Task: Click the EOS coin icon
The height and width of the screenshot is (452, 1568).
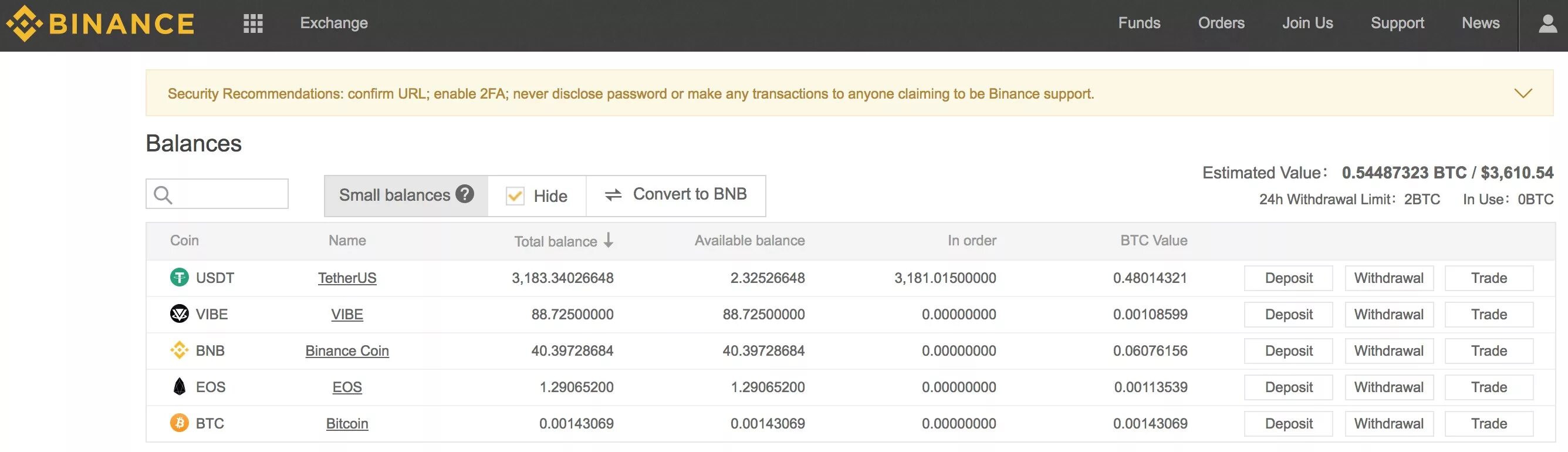Action: 179,386
